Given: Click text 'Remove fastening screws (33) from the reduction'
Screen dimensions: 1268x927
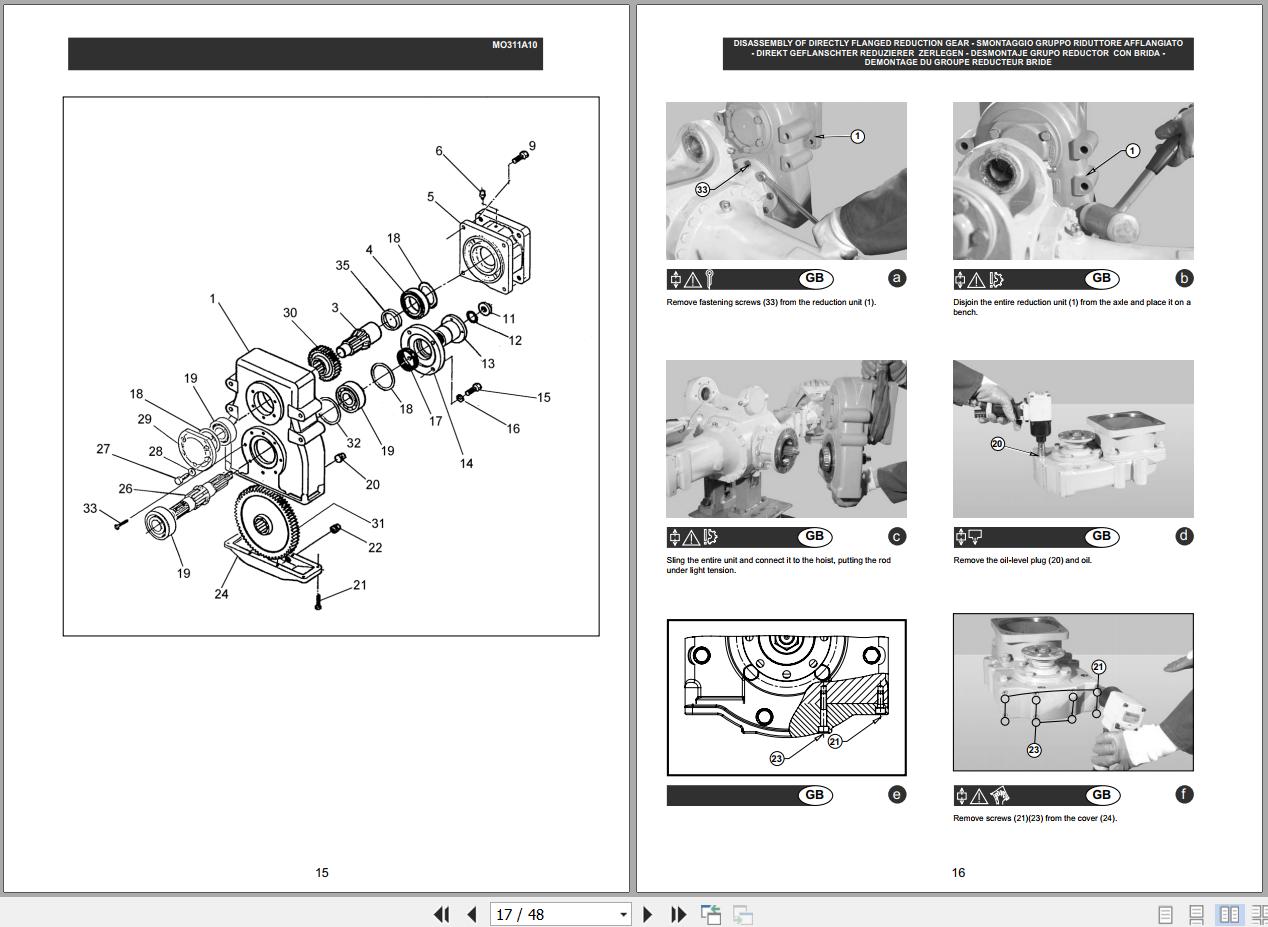Looking at the screenshot, I should 771,302.
